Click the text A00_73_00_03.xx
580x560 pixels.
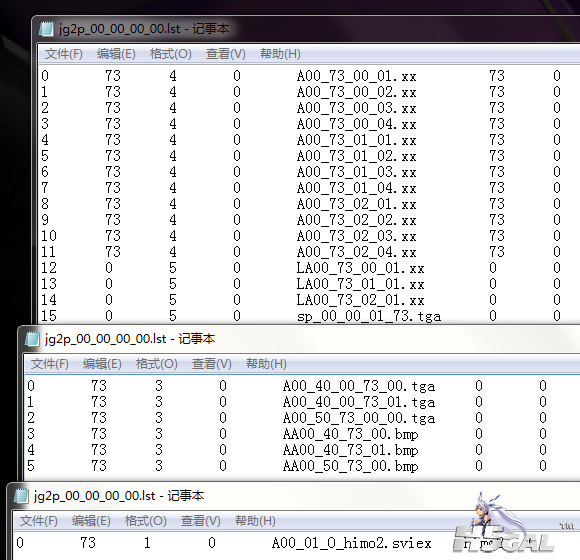[356, 108]
